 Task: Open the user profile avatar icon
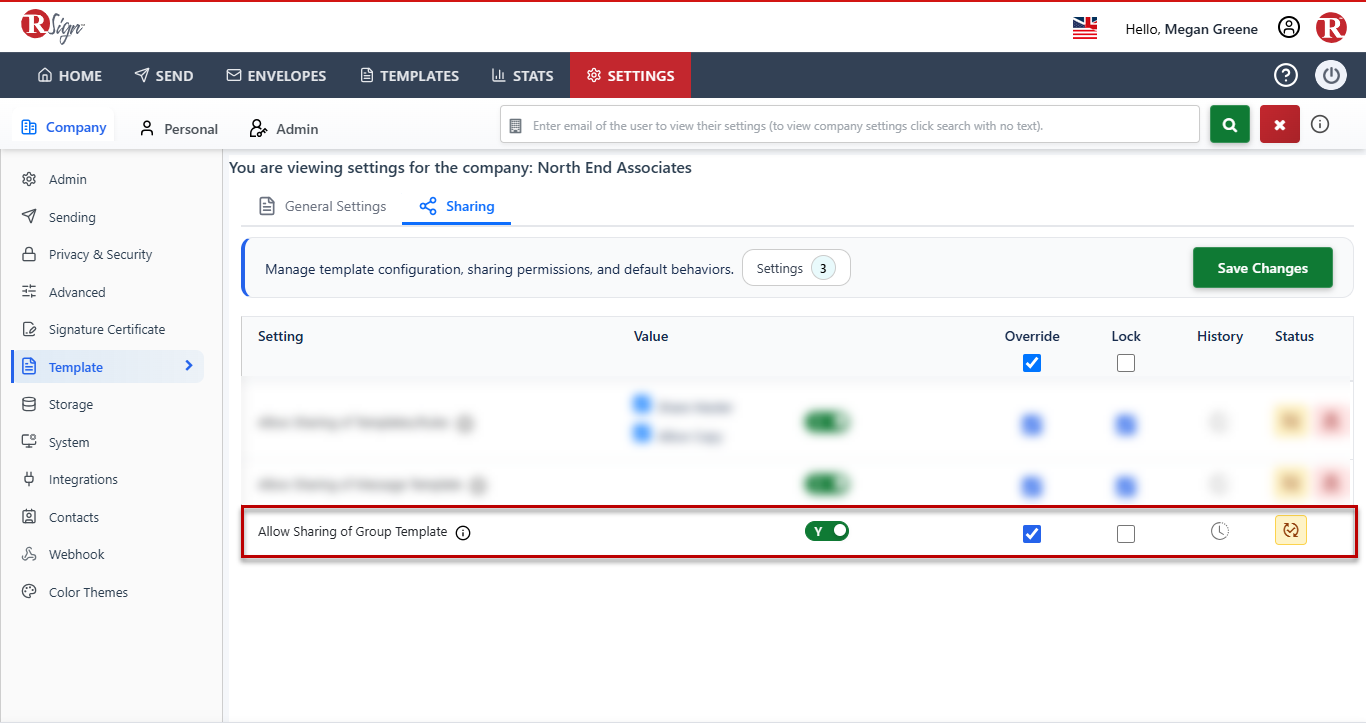coord(1289,28)
